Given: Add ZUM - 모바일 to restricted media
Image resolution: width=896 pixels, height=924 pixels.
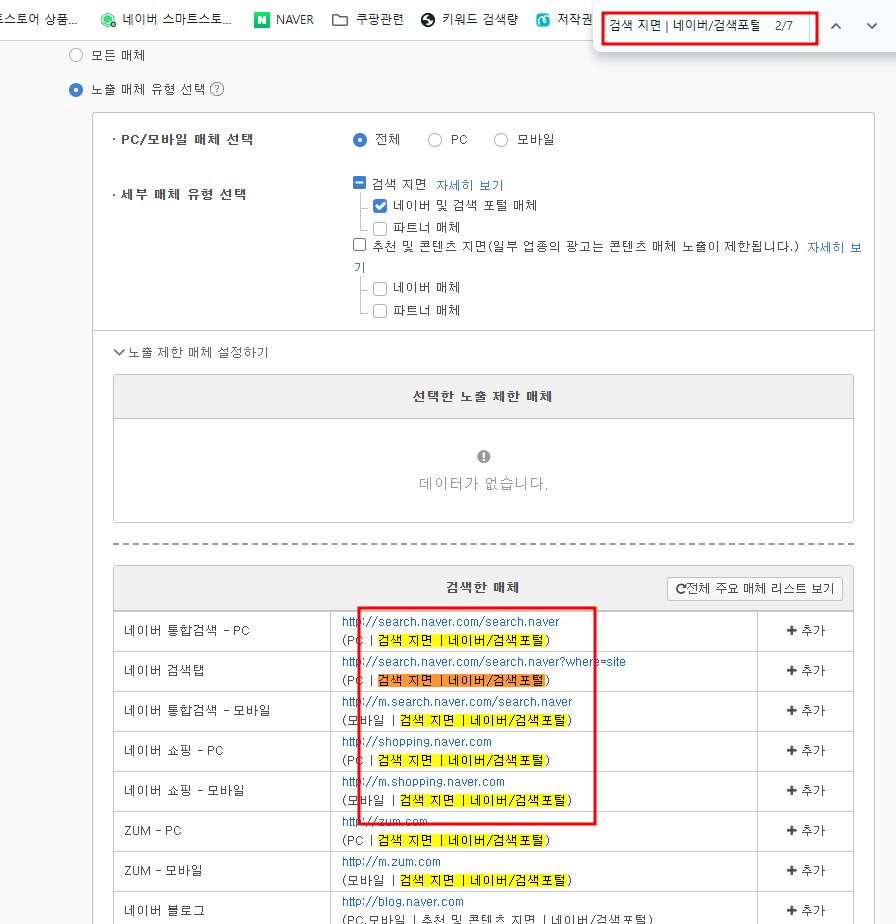Looking at the screenshot, I should click(x=806, y=871).
